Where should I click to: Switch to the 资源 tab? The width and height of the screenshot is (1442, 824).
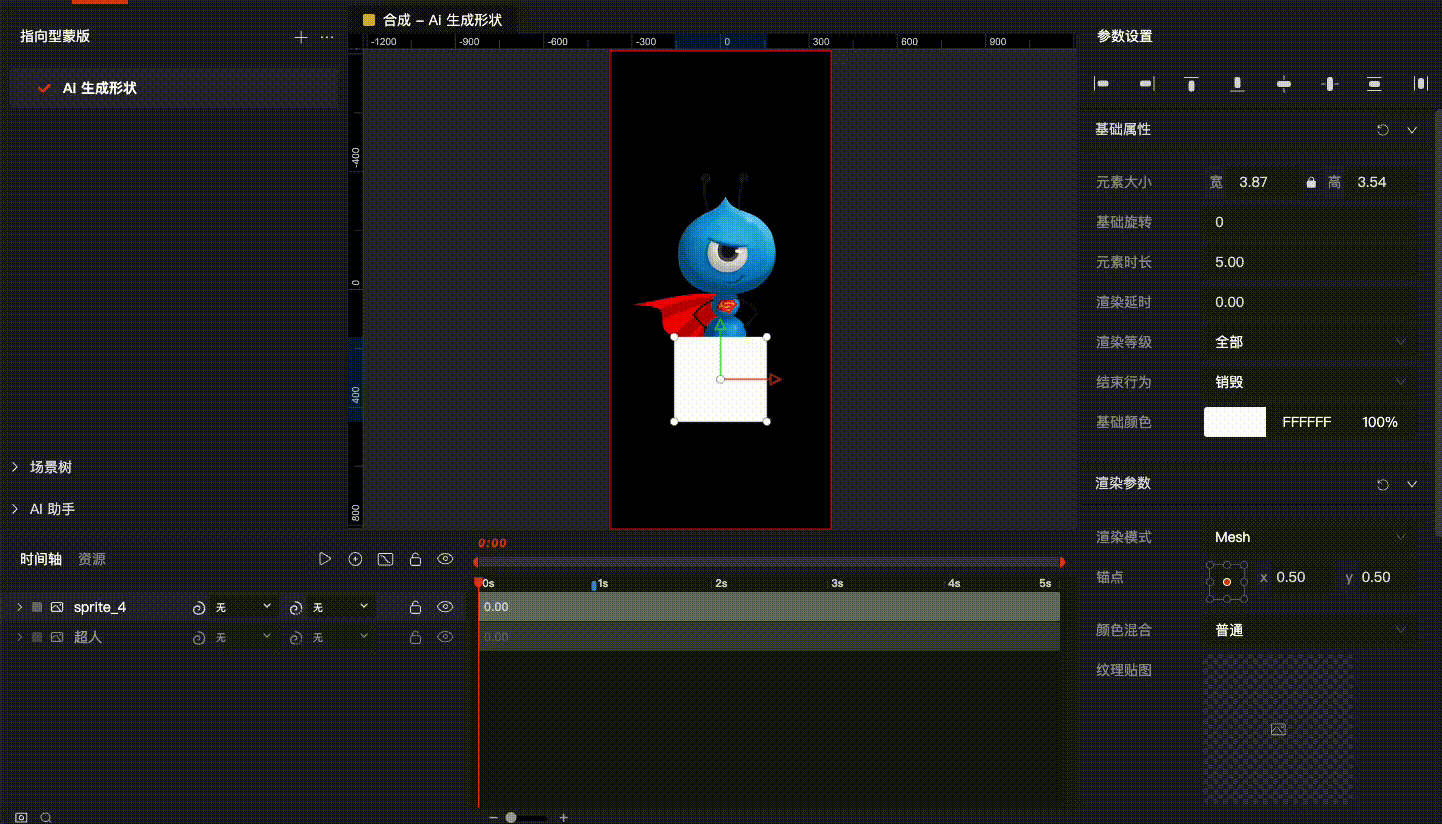pyautogui.click(x=92, y=559)
